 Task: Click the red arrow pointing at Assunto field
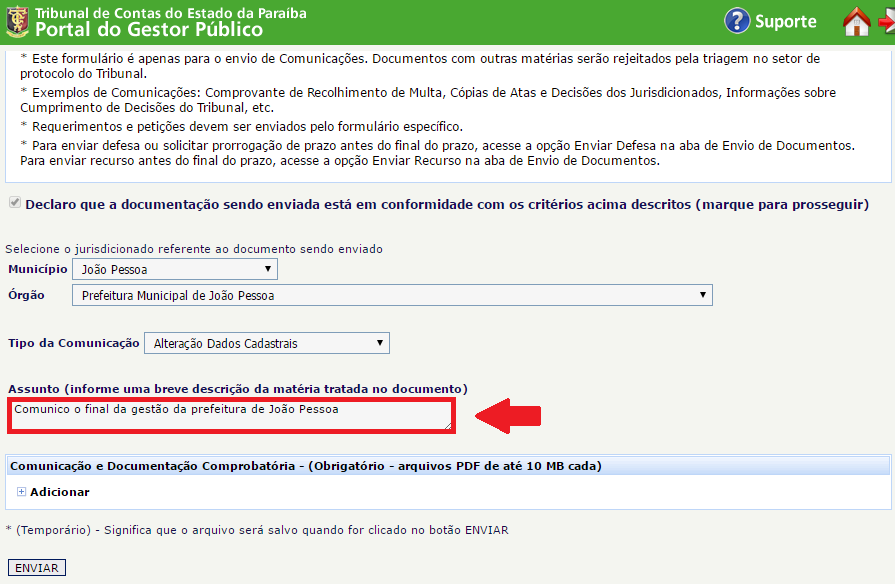click(x=507, y=415)
